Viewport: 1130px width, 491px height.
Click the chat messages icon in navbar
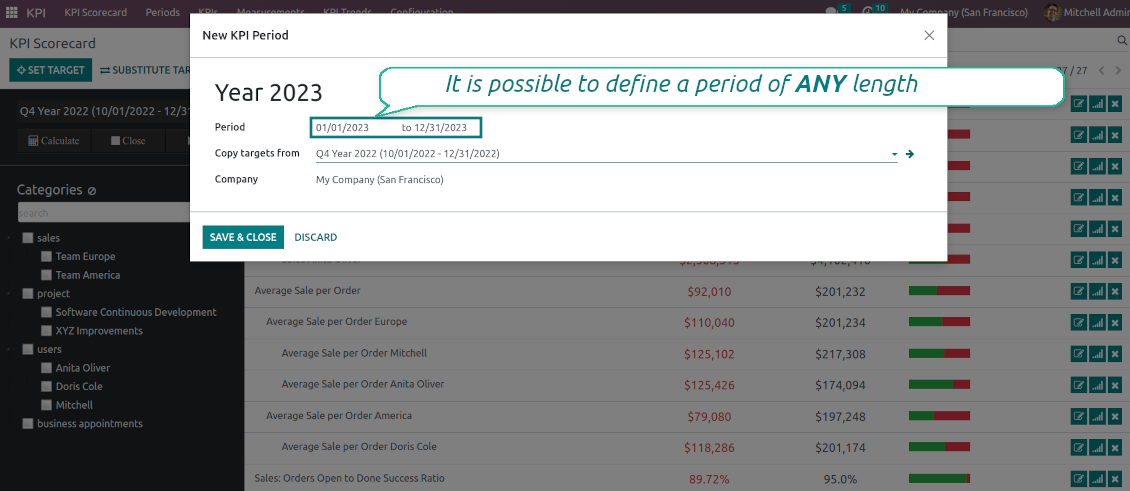click(x=831, y=13)
